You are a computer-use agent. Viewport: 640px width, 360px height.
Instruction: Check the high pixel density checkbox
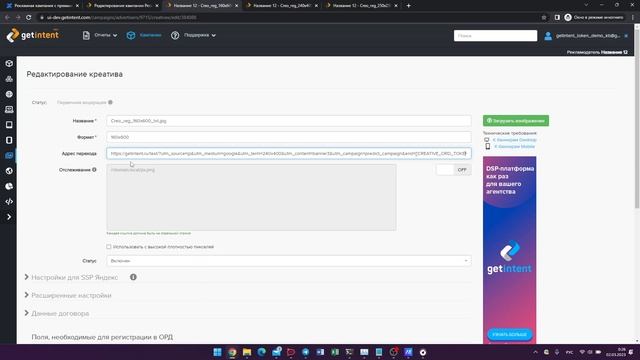(109, 247)
